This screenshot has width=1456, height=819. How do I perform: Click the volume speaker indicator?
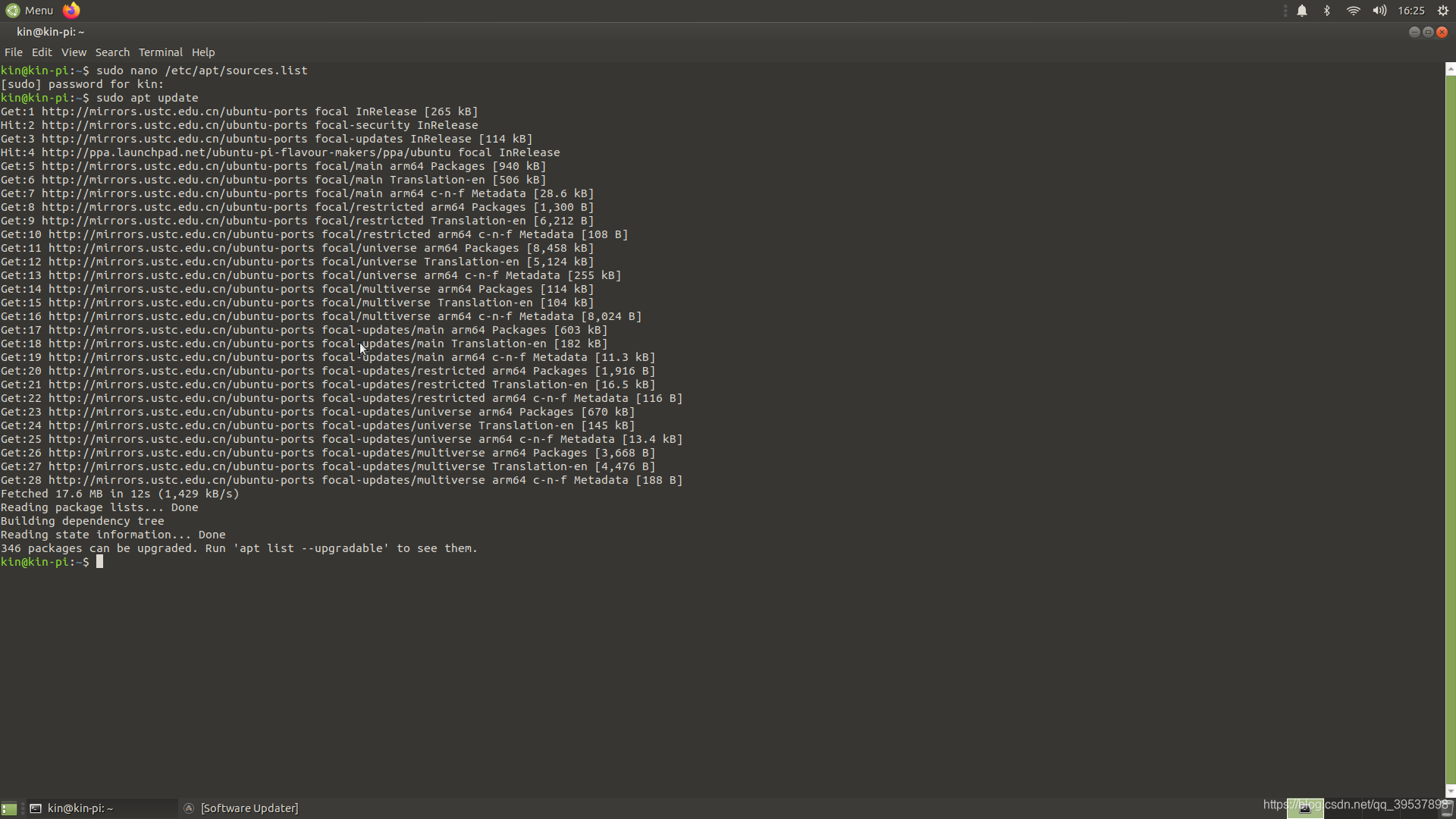click(1379, 11)
